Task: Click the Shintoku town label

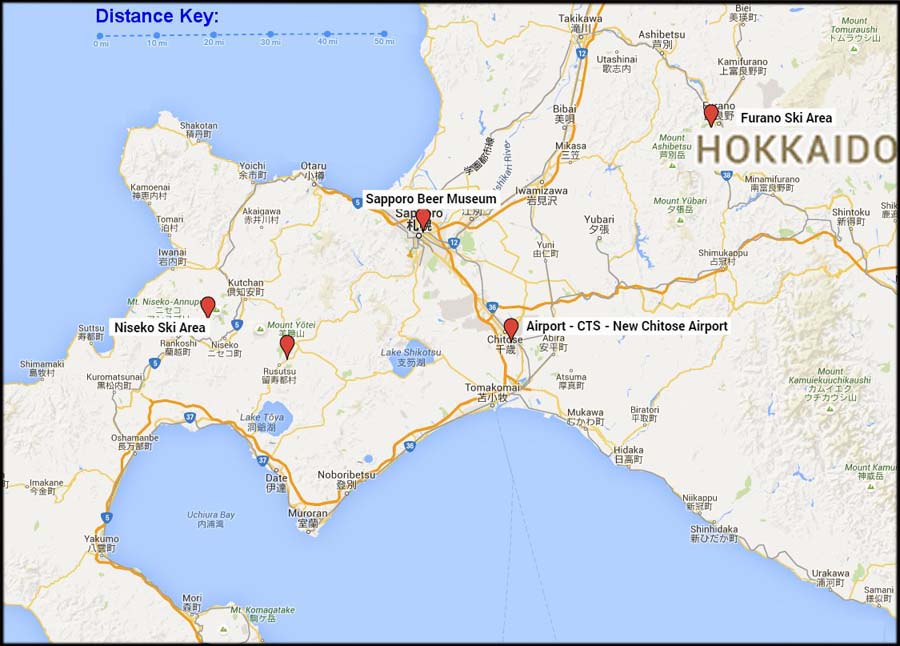Action: (x=851, y=216)
